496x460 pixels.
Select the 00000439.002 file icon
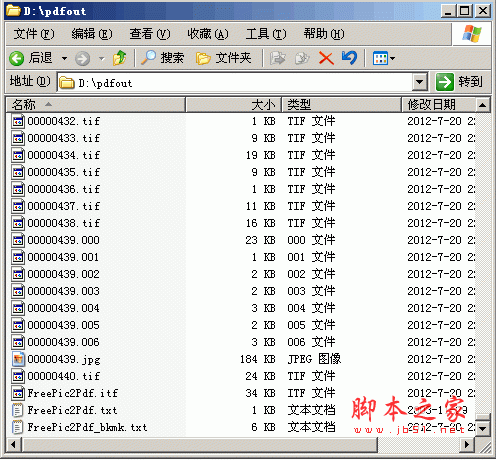click(x=18, y=274)
